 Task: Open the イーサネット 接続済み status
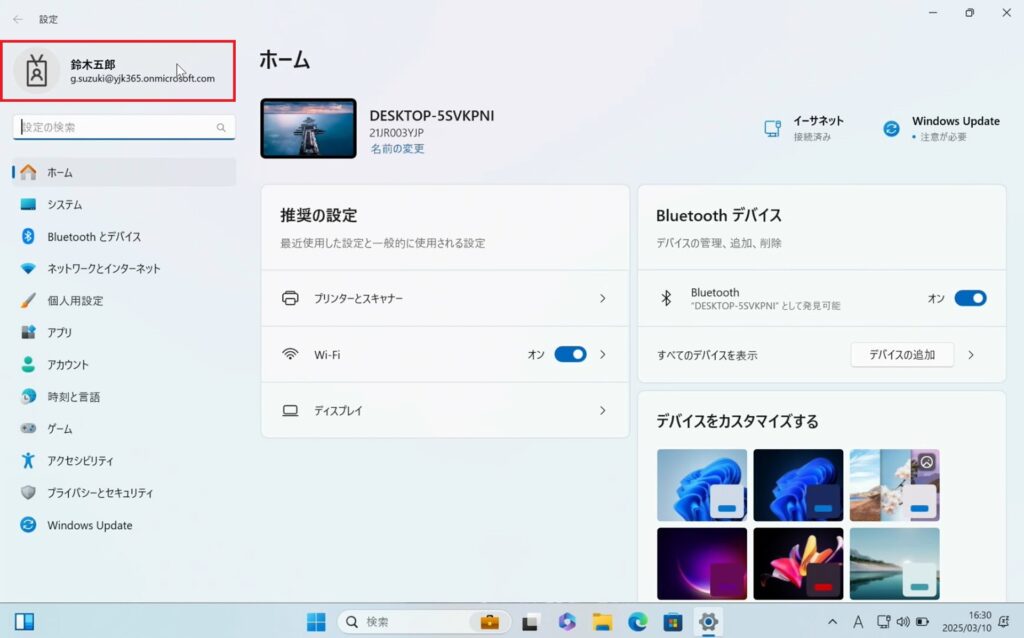[x=804, y=128]
